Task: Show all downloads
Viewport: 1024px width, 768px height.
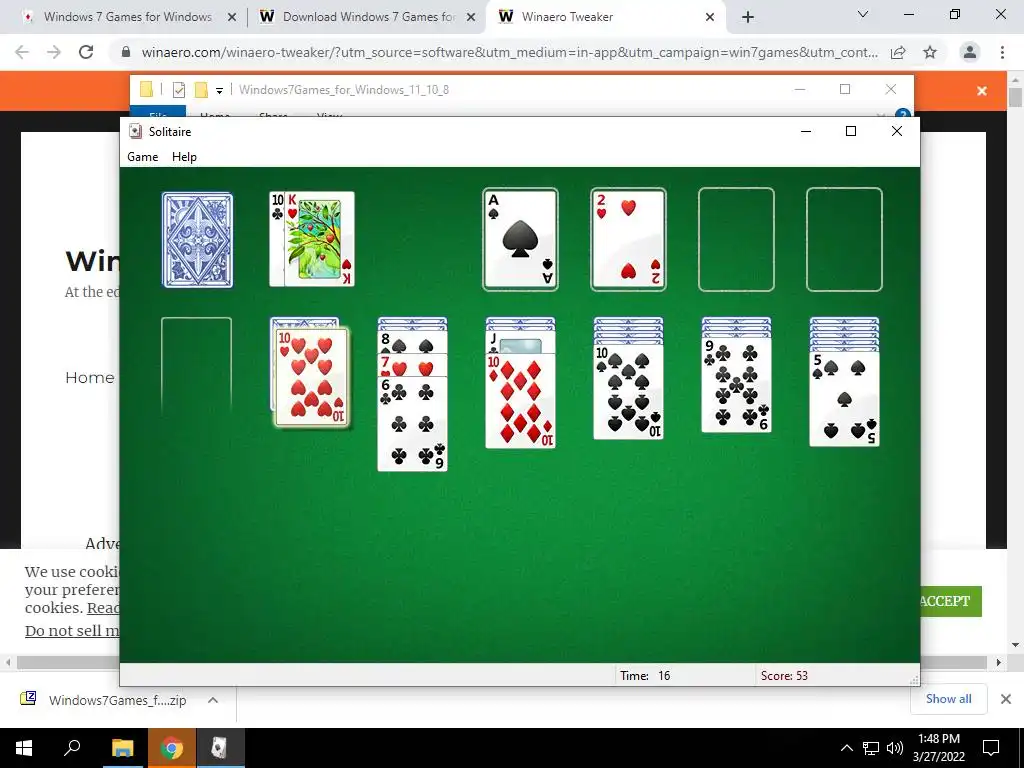Action: click(x=948, y=699)
